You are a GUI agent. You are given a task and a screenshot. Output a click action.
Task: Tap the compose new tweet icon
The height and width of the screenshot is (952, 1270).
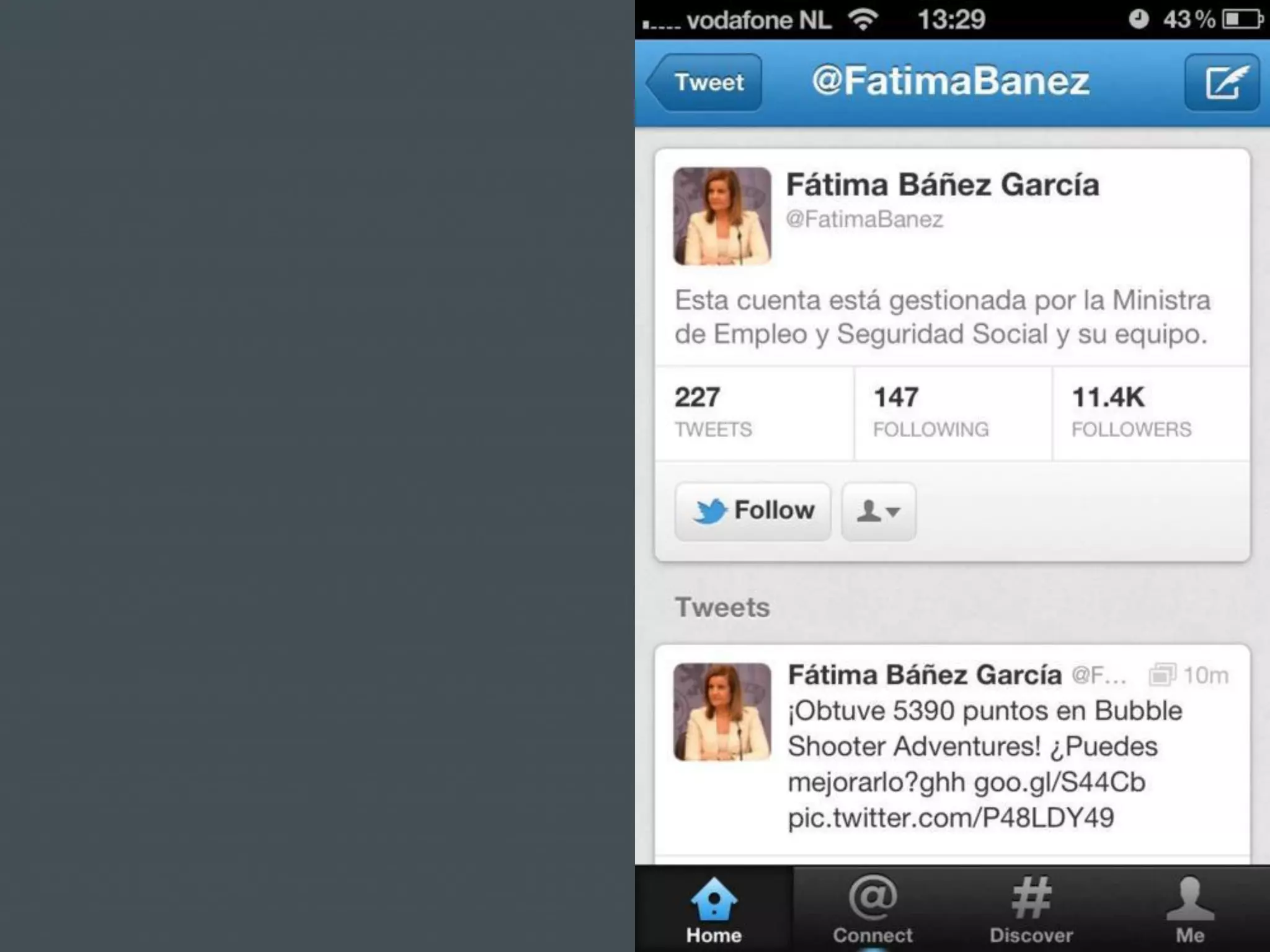click(1222, 82)
